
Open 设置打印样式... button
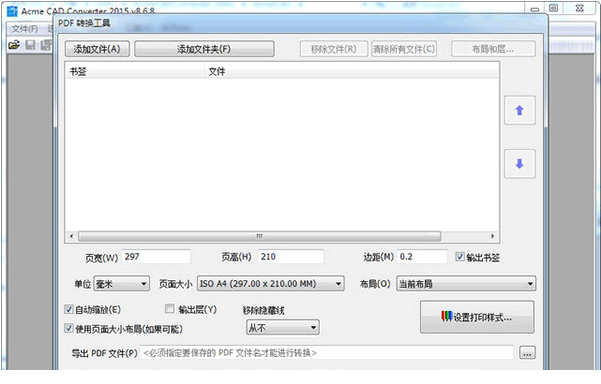pos(477,317)
